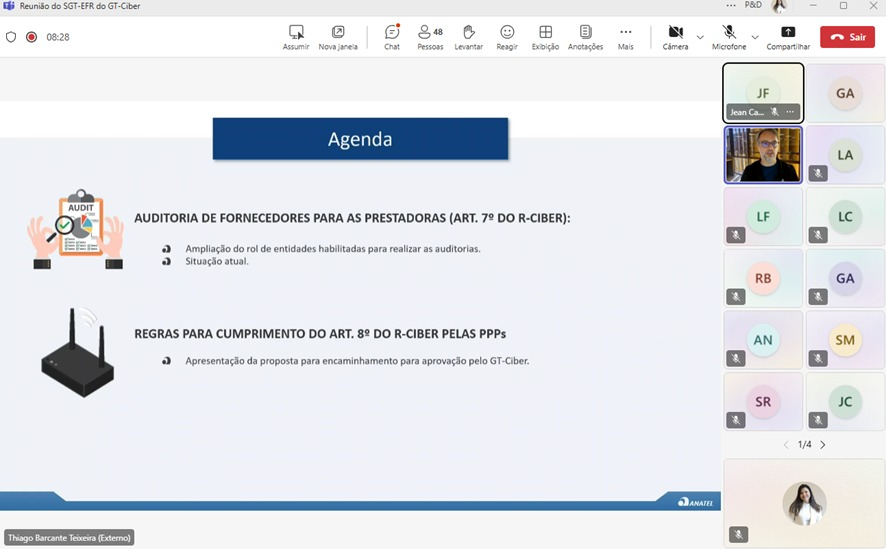Click the Teams logo in title bar
886x549 pixels.
click(x=8, y=6)
